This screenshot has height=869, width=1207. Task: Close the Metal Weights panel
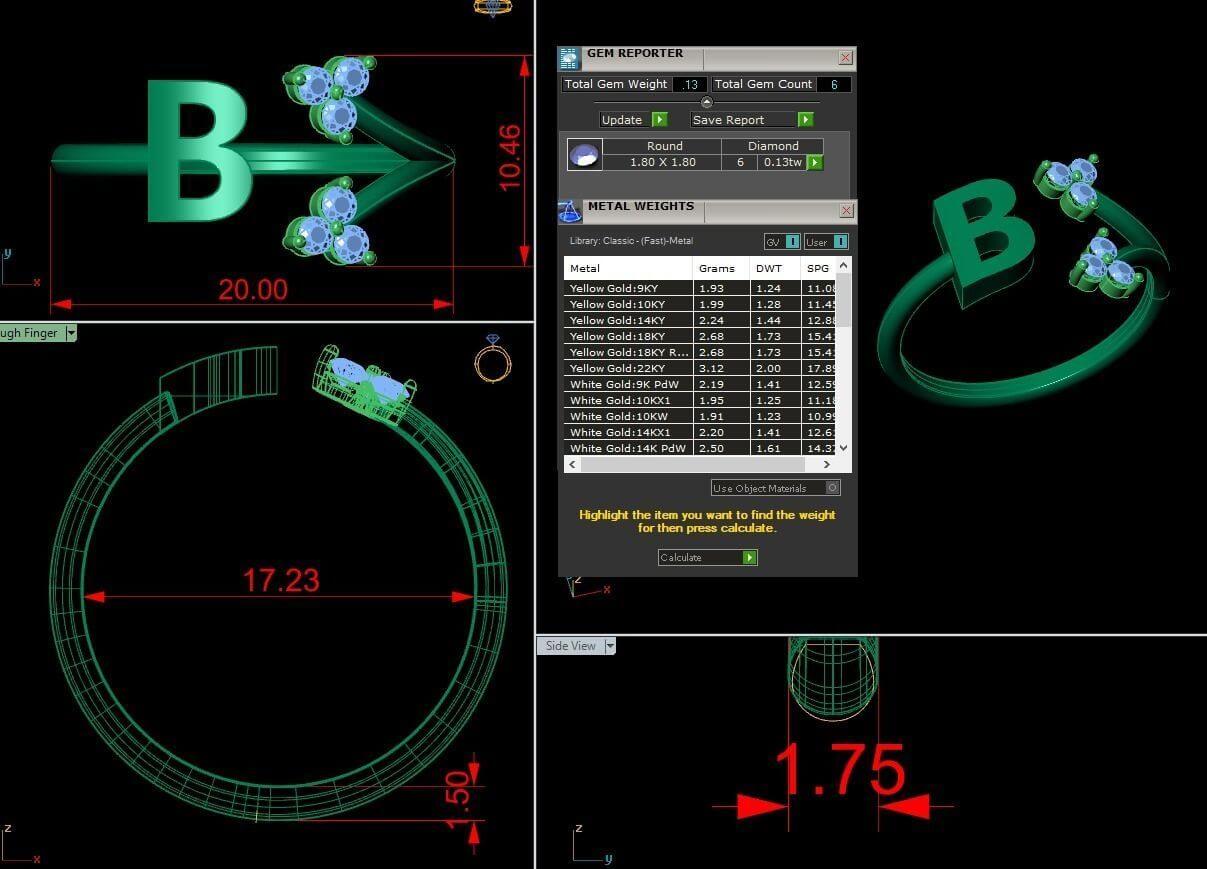click(x=846, y=211)
